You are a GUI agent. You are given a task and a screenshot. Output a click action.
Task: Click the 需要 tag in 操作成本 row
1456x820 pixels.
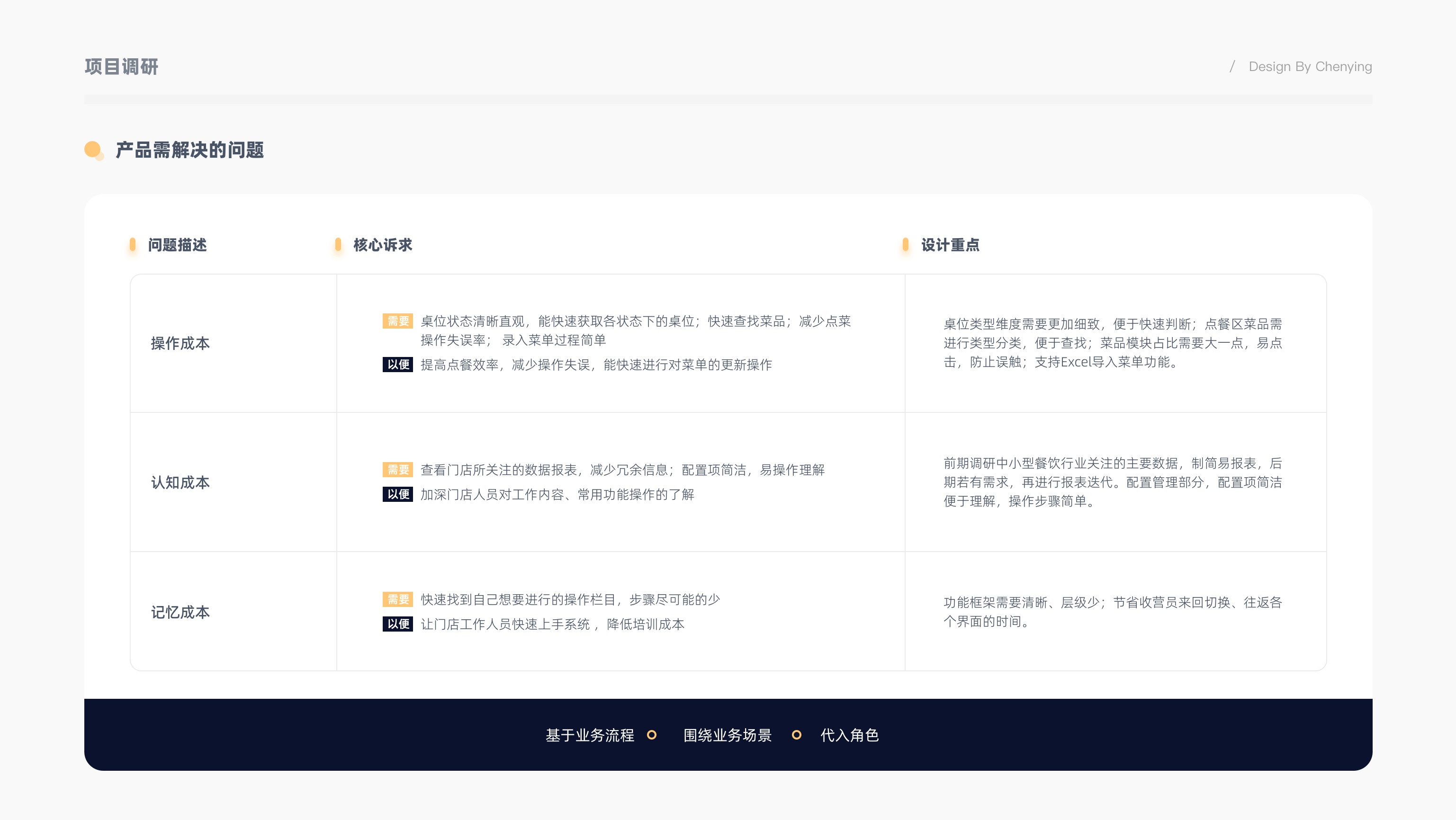click(x=398, y=321)
